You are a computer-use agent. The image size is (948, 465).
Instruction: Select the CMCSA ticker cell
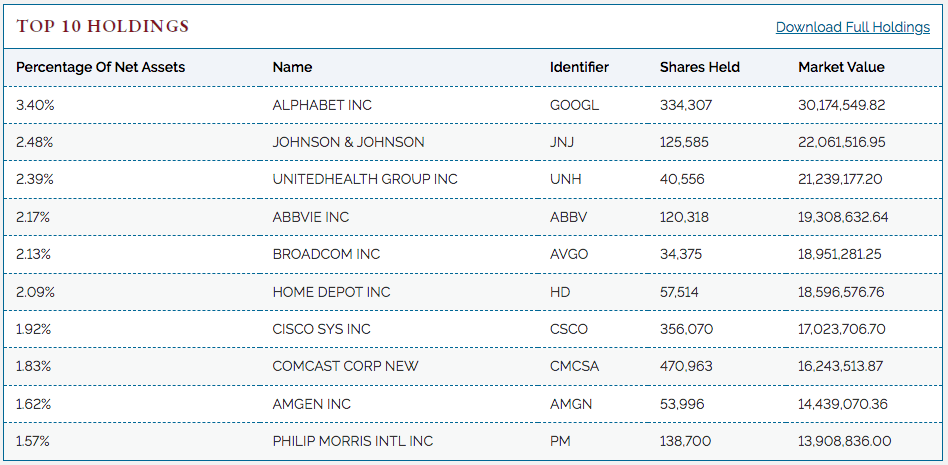[x=574, y=366]
